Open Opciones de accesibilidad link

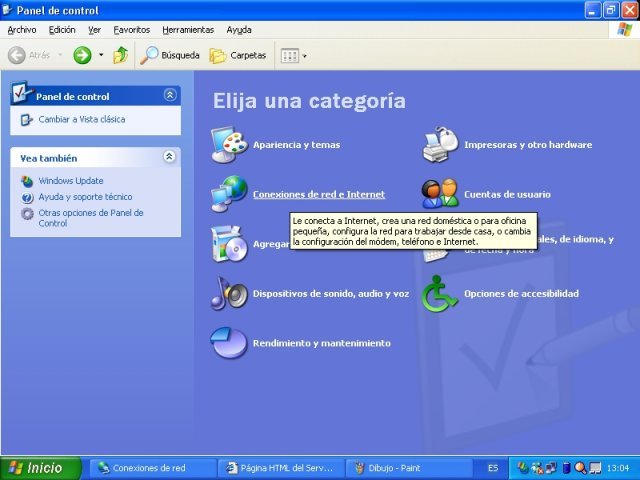[522, 293]
